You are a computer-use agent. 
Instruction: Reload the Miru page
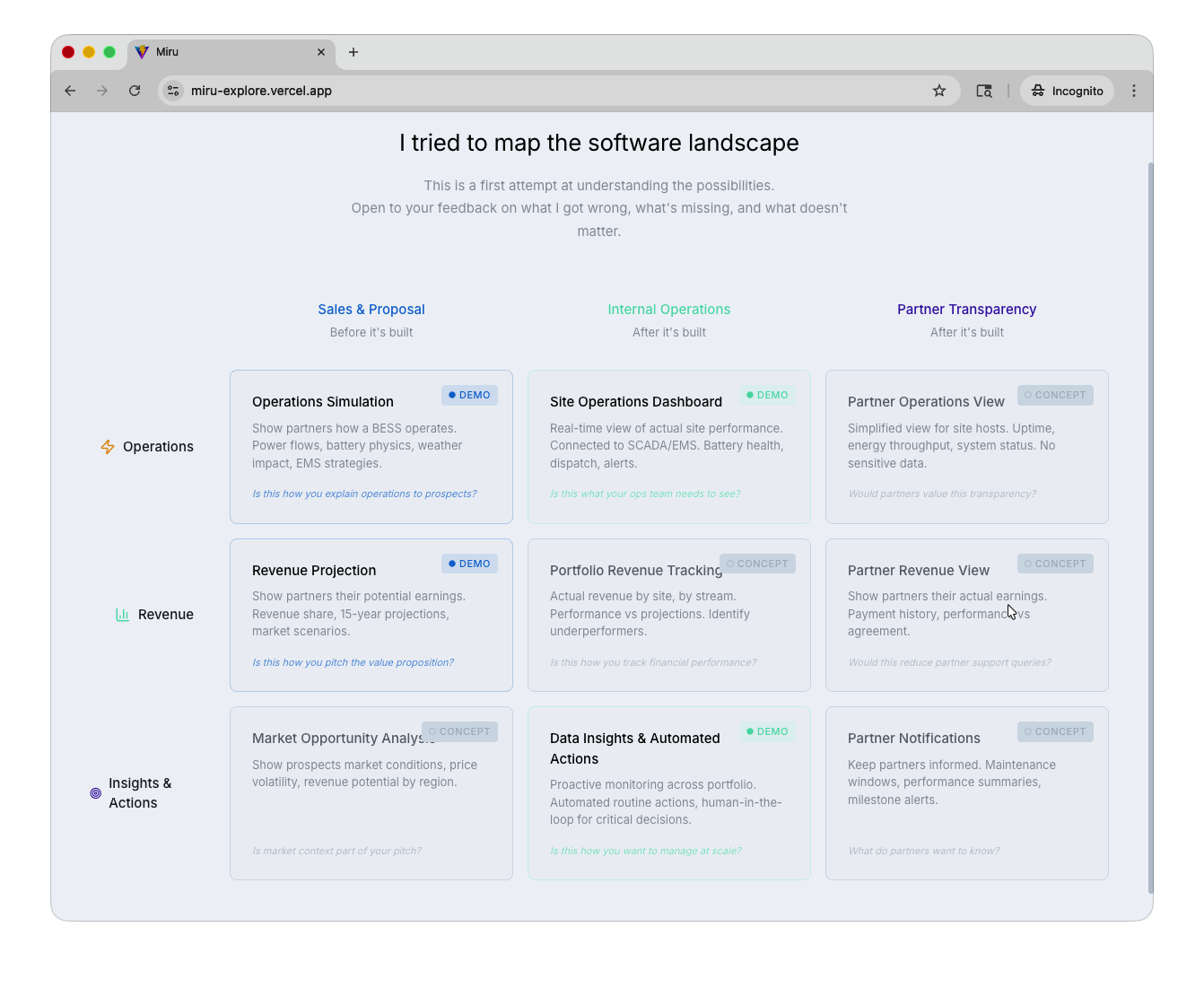click(x=135, y=91)
